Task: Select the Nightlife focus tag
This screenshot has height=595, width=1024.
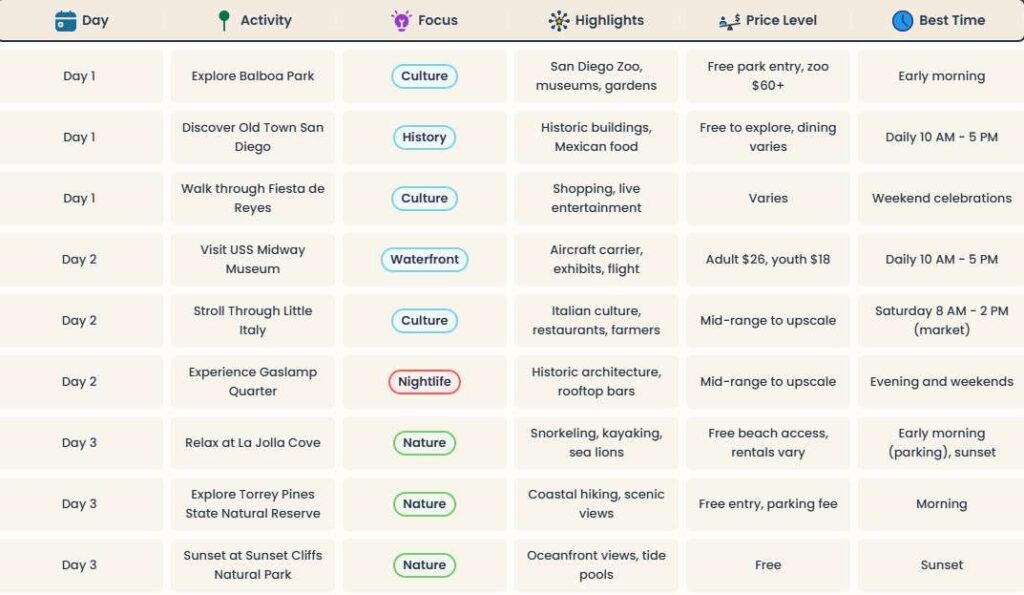Action: 424,382
